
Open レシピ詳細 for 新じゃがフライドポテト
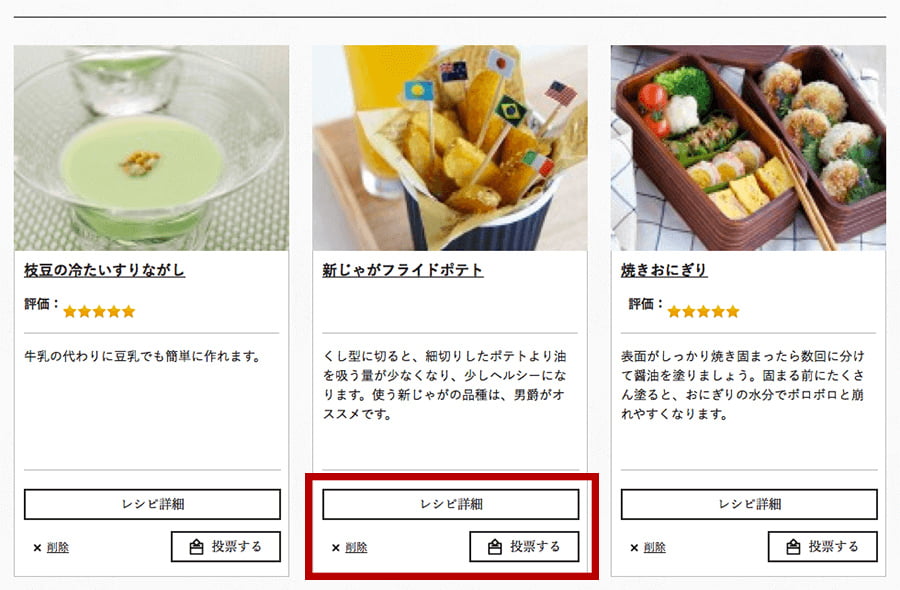tap(451, 504)
